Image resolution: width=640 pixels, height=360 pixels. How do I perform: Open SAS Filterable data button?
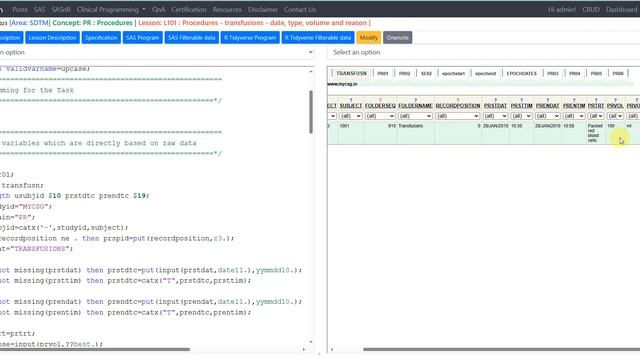tap(191, 38)
